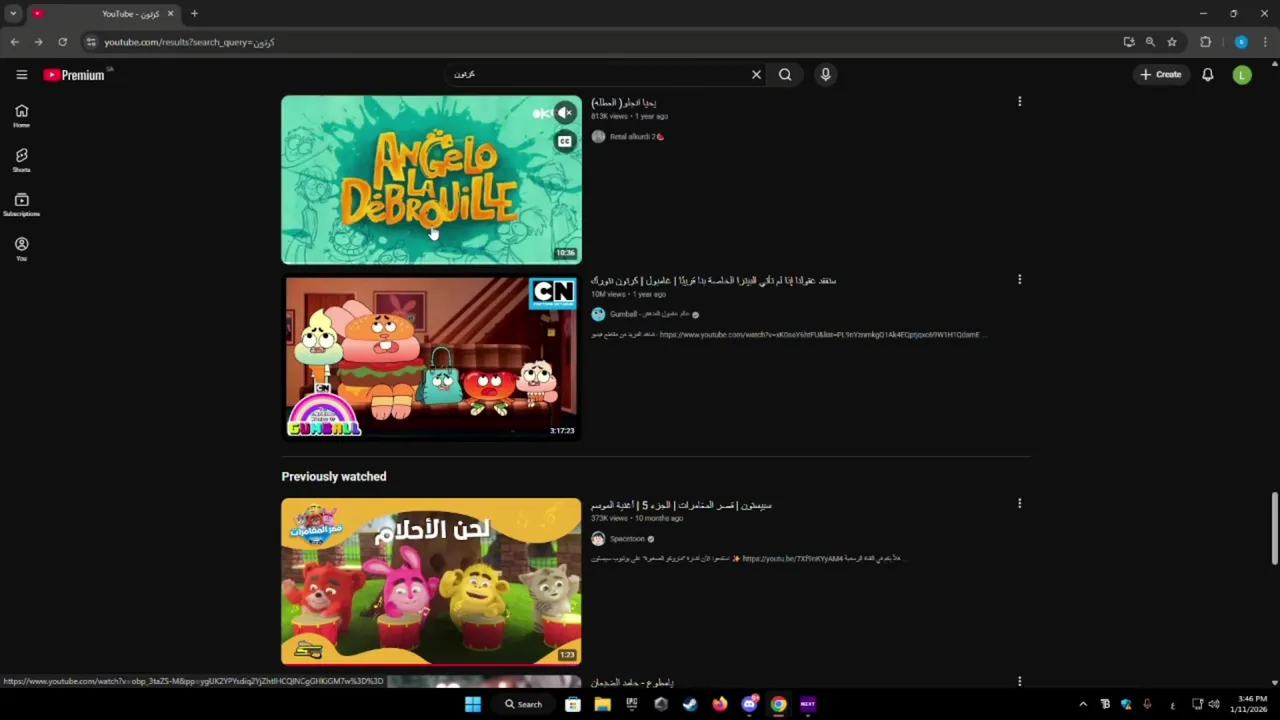
Task: Open Spacetoon video title link
Action: click(681, 505)
